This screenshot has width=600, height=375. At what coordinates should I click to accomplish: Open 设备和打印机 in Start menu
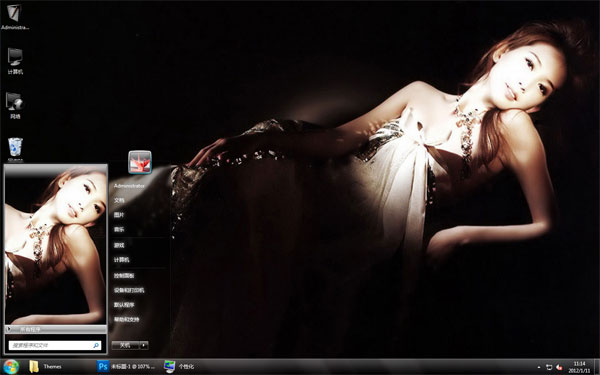tap(129, 290)
